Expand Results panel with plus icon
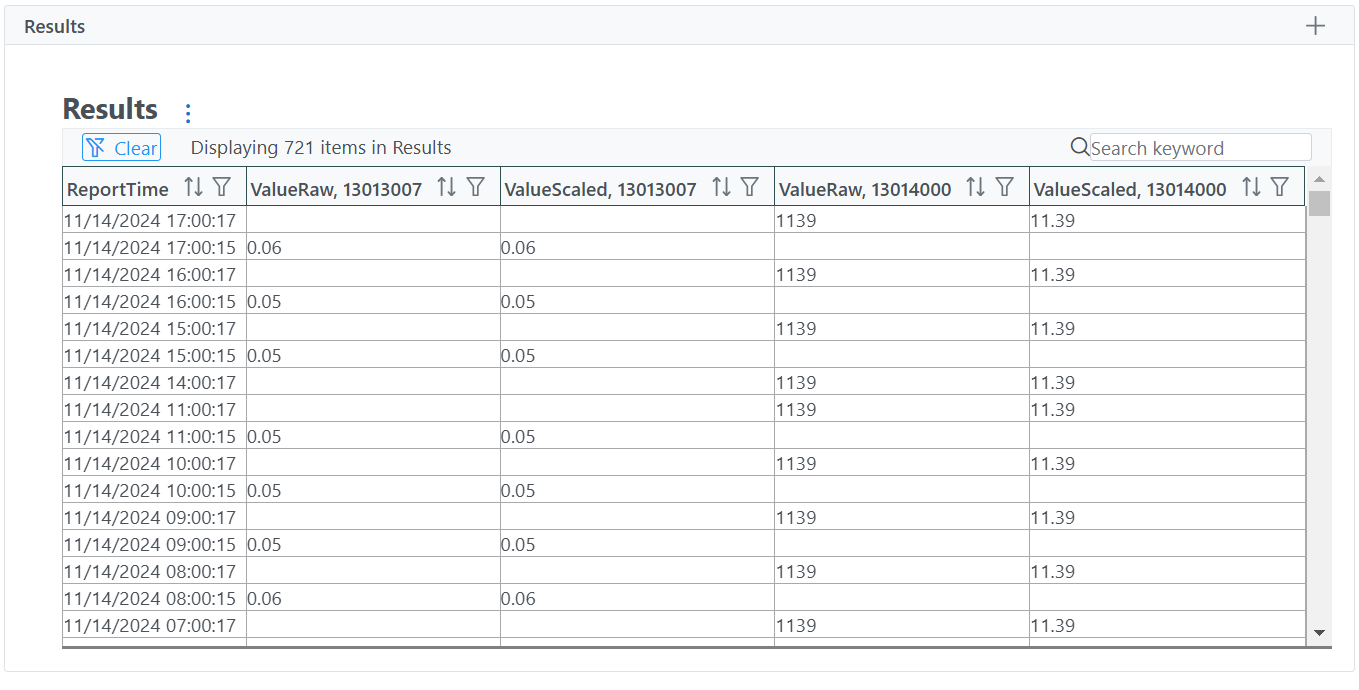Screen dimensions: 1359x690 [x=1316, y=26]
